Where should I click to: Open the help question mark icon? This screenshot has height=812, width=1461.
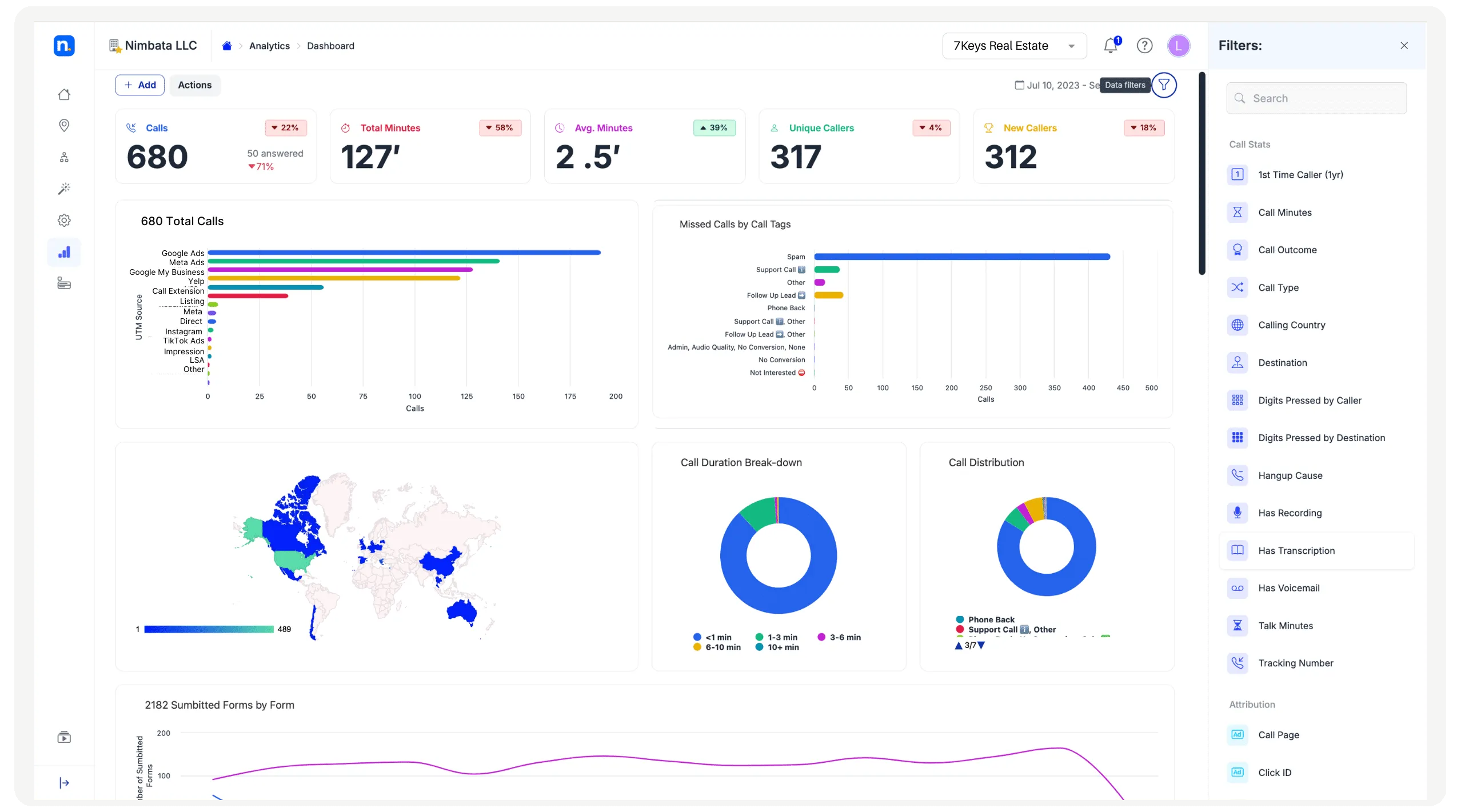(1144, 46)
